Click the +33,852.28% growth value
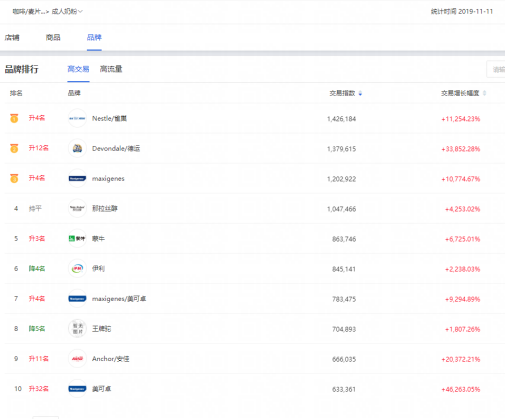 click(x=461, y=149)
